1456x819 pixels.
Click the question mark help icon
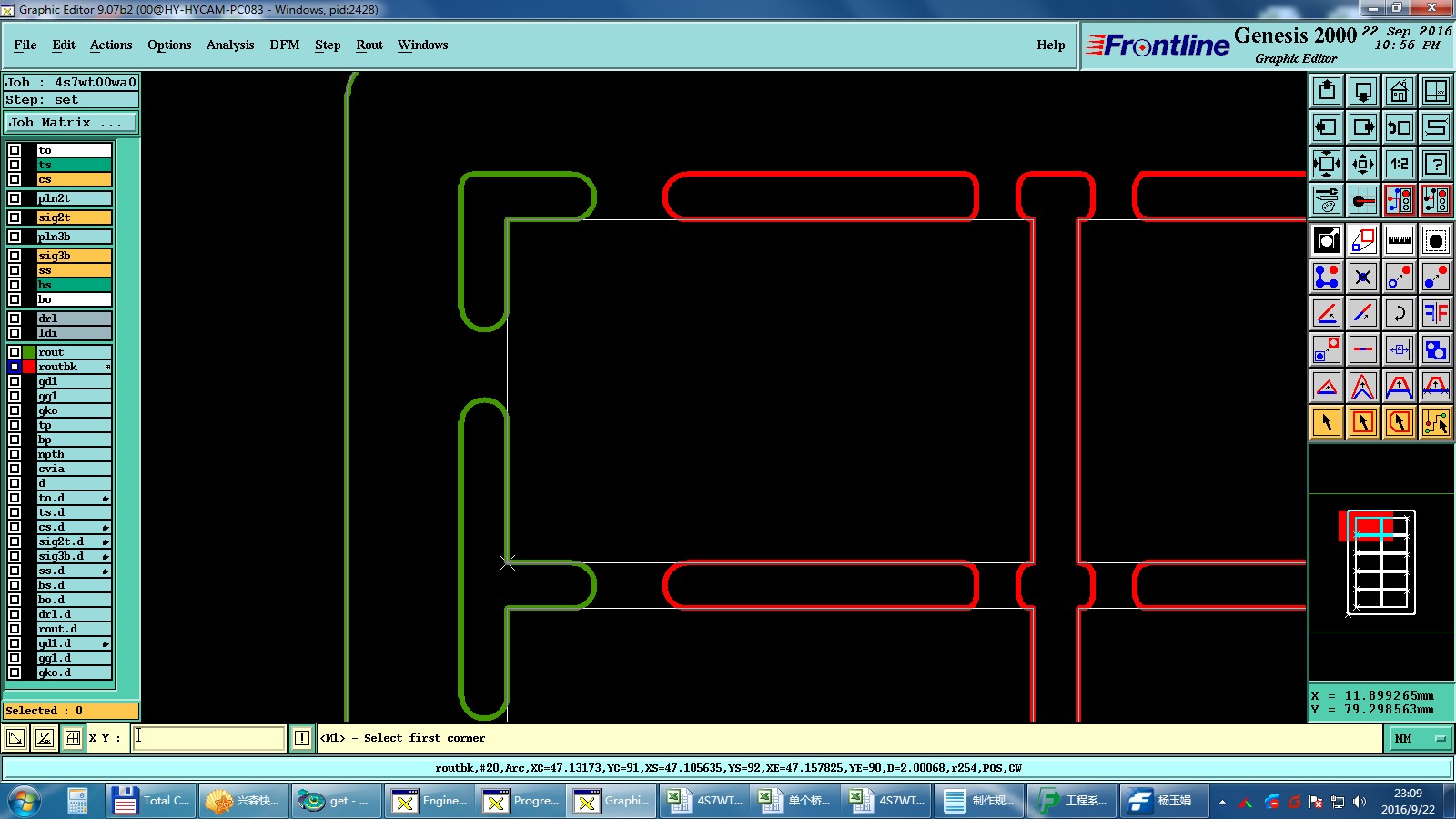point(1436,164)
